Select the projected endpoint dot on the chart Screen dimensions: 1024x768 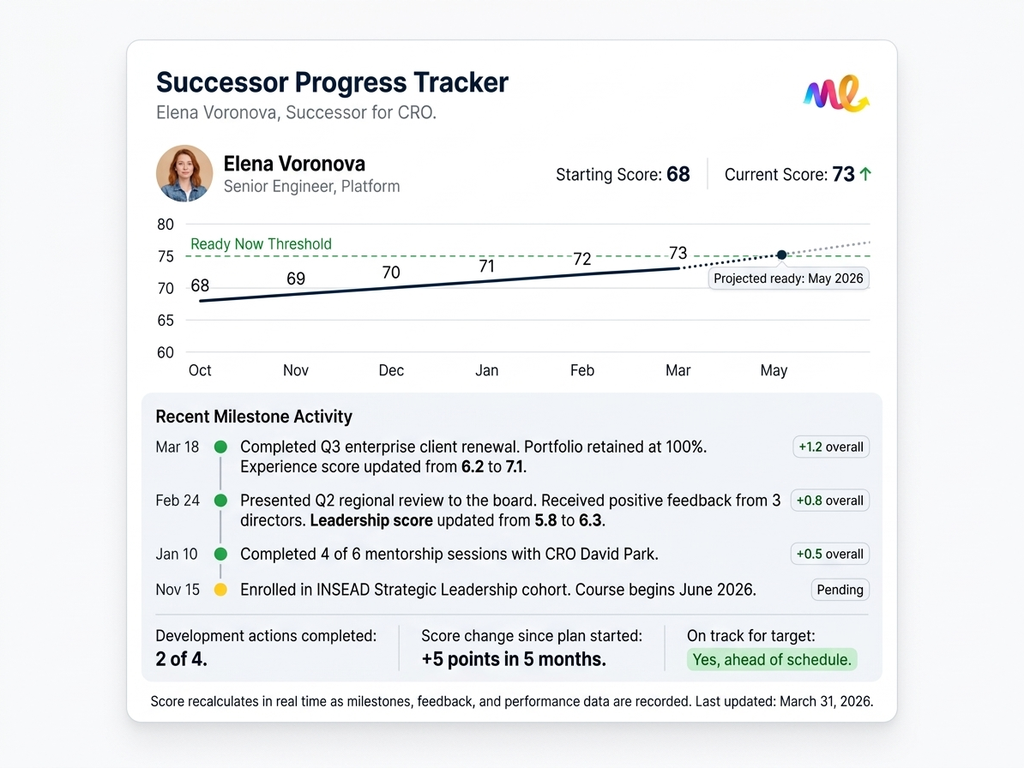coord(782,256)
